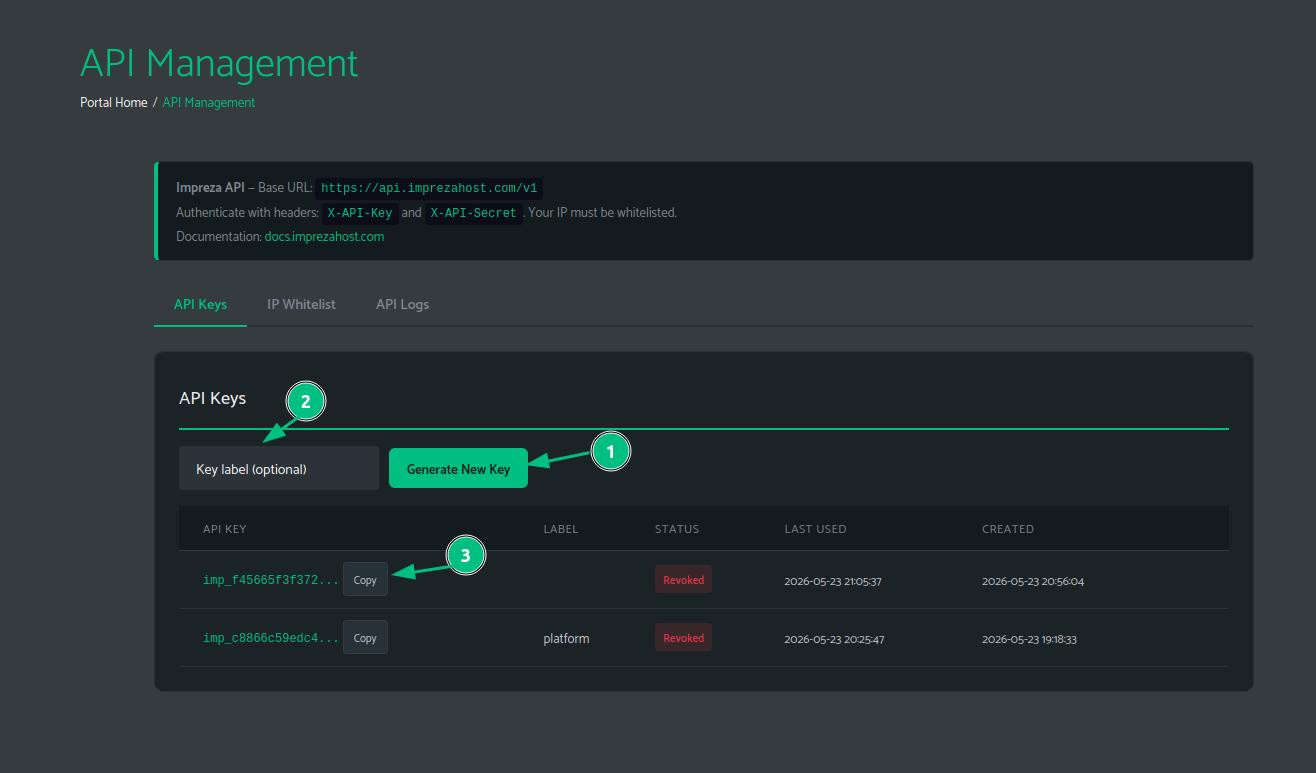Click created time 2026-05-23 19:18:33

(1029, 639)
